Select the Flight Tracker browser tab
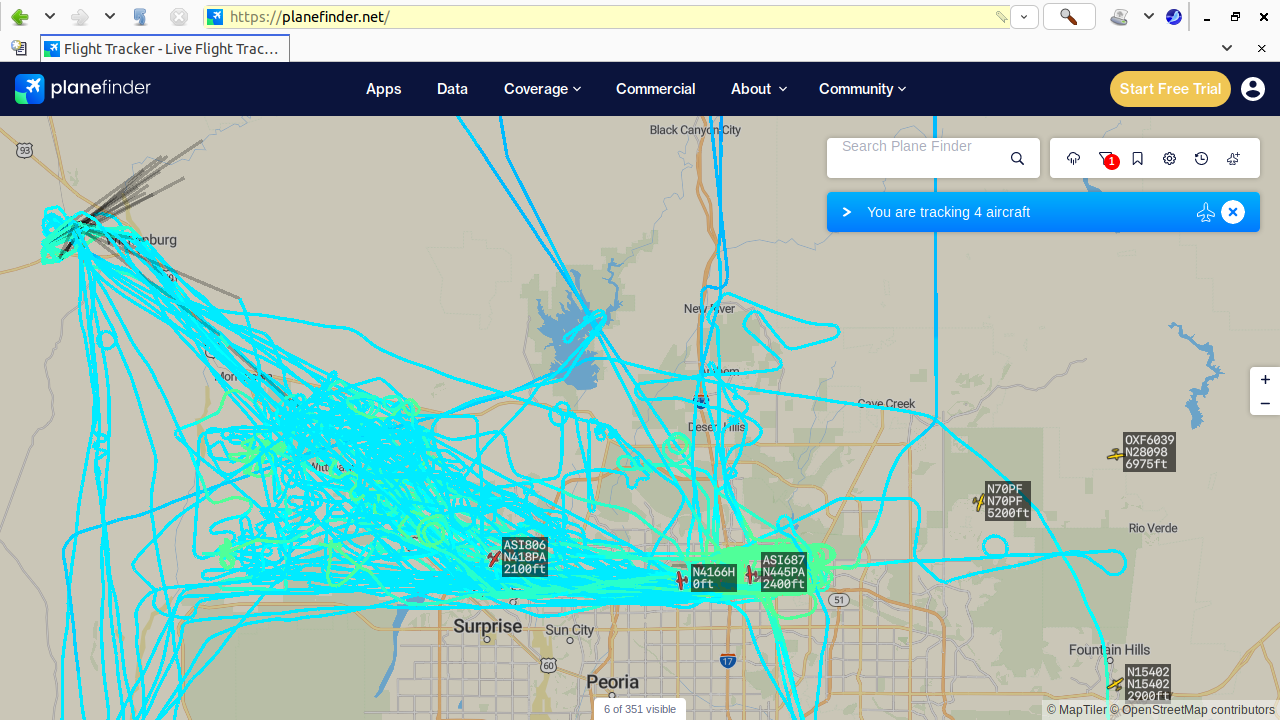Viewport: 1280px width, 720px height. (x=165, y=49)
